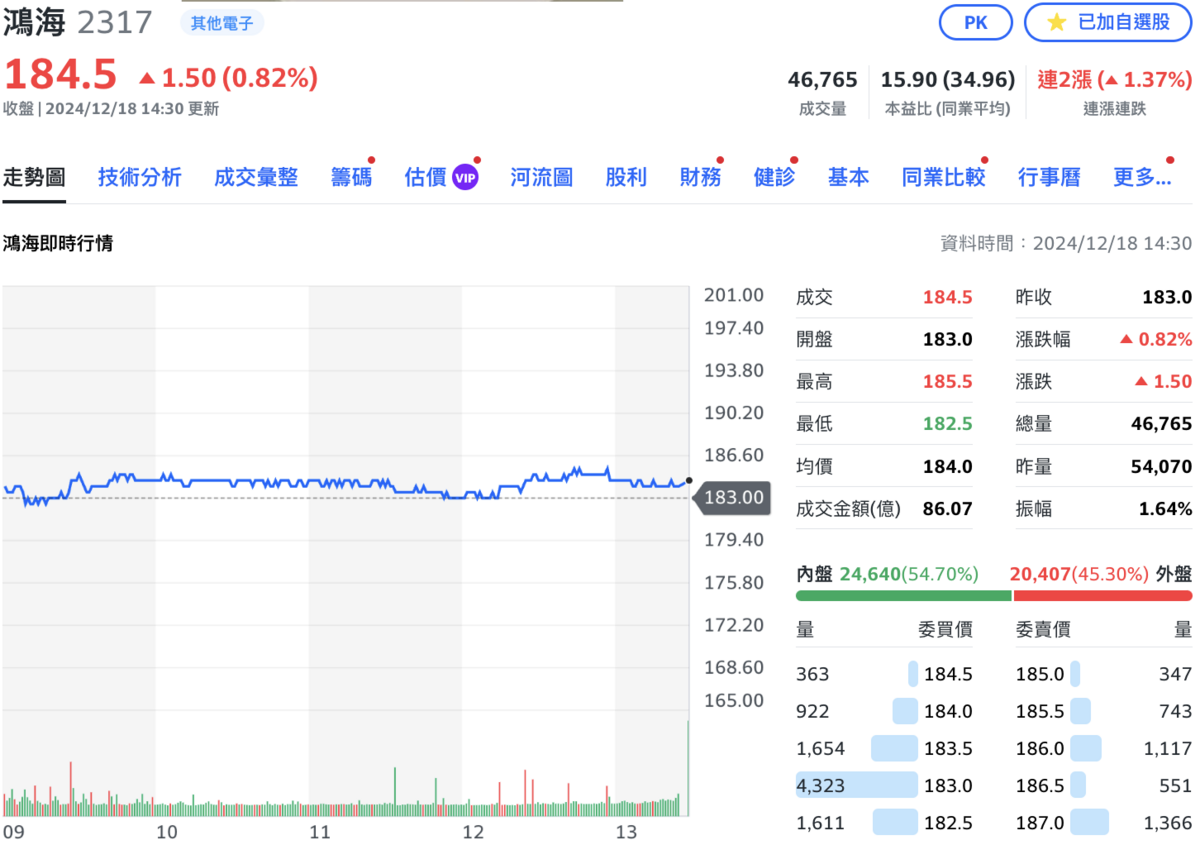Screen dimensions: 1200x845
Task: Switch to the 籌碼 tab
Action: point(351,178)
